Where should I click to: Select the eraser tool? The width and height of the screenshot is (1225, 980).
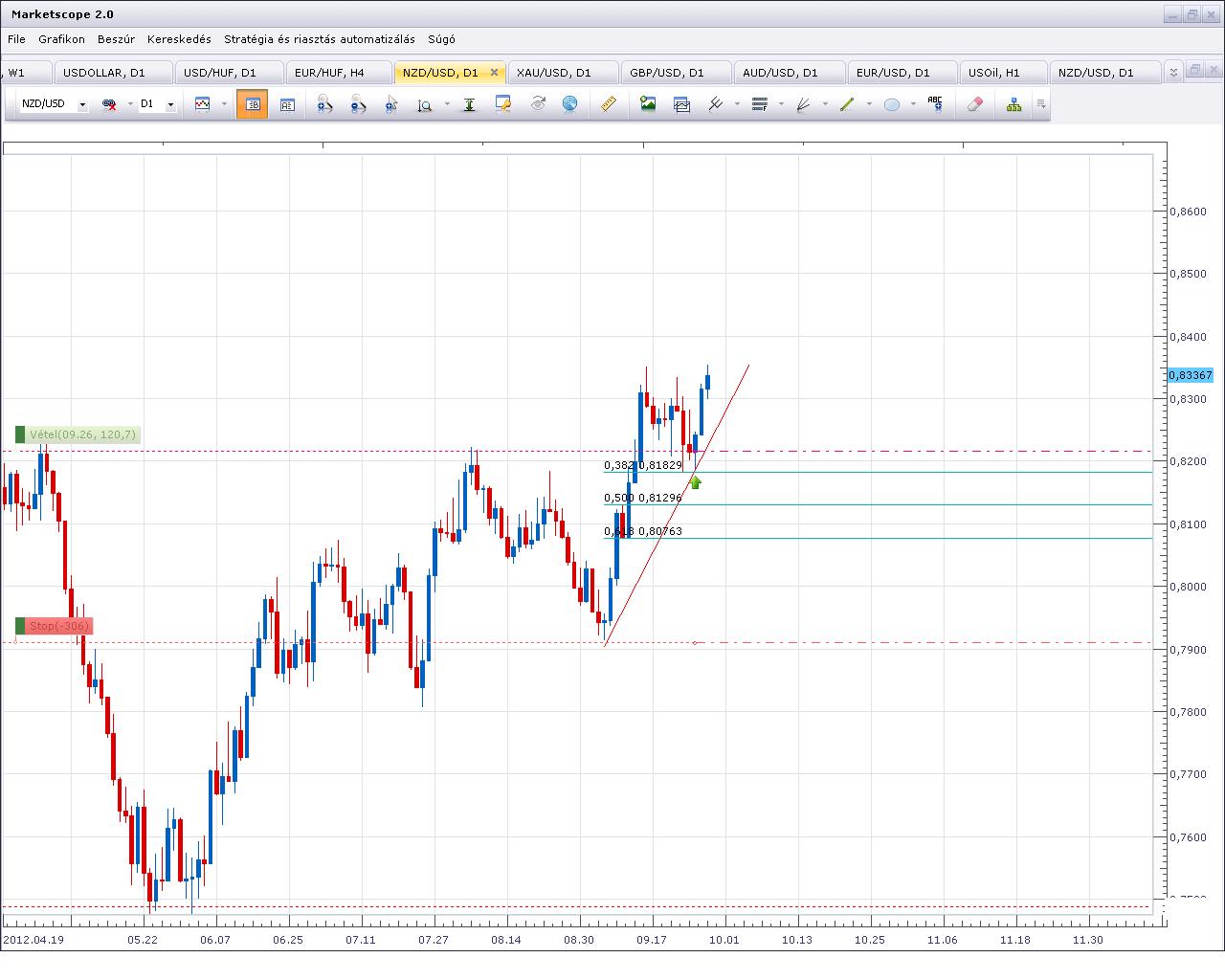[x=974, y=104]
